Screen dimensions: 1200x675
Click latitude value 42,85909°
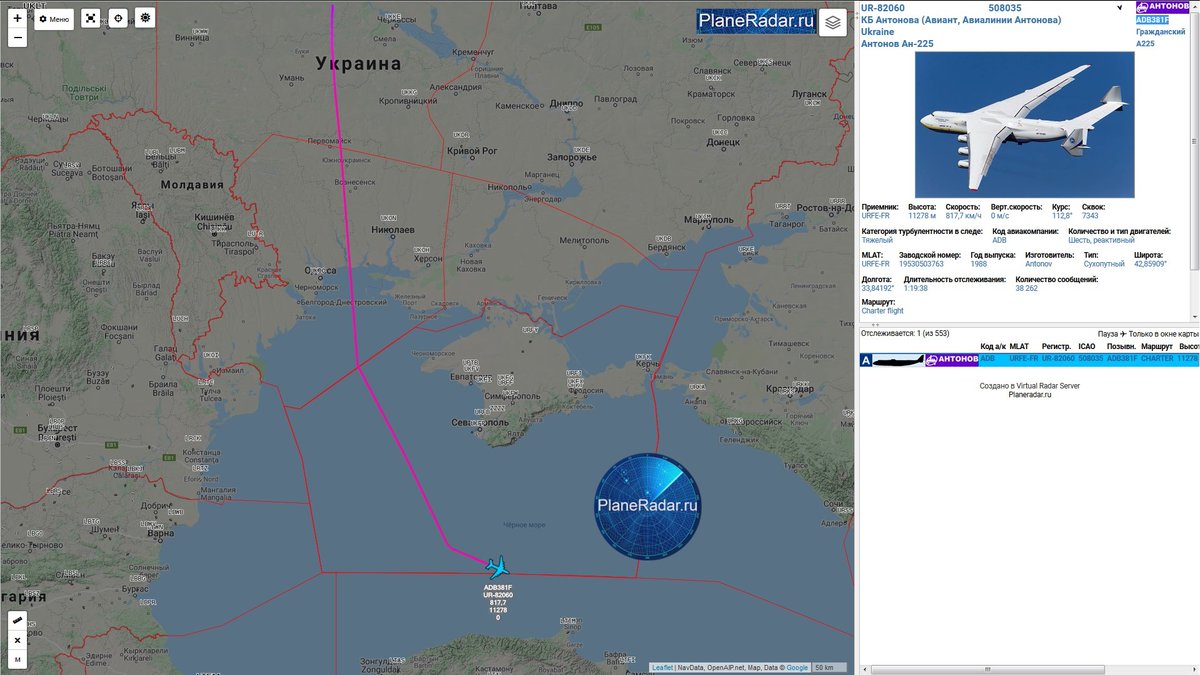(x=1152, y=264)
